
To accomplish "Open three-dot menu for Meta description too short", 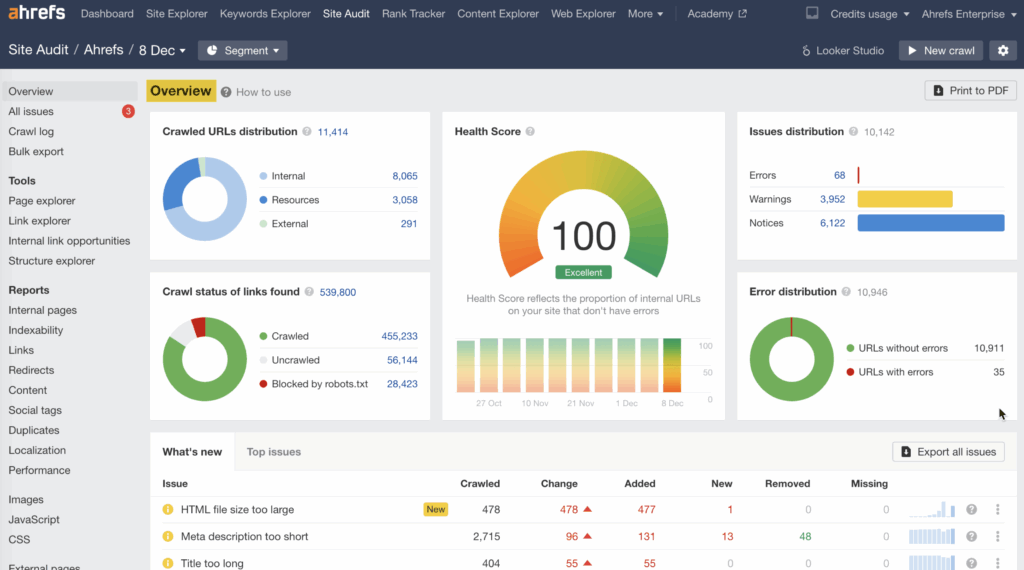I will (x=997, y=536).
